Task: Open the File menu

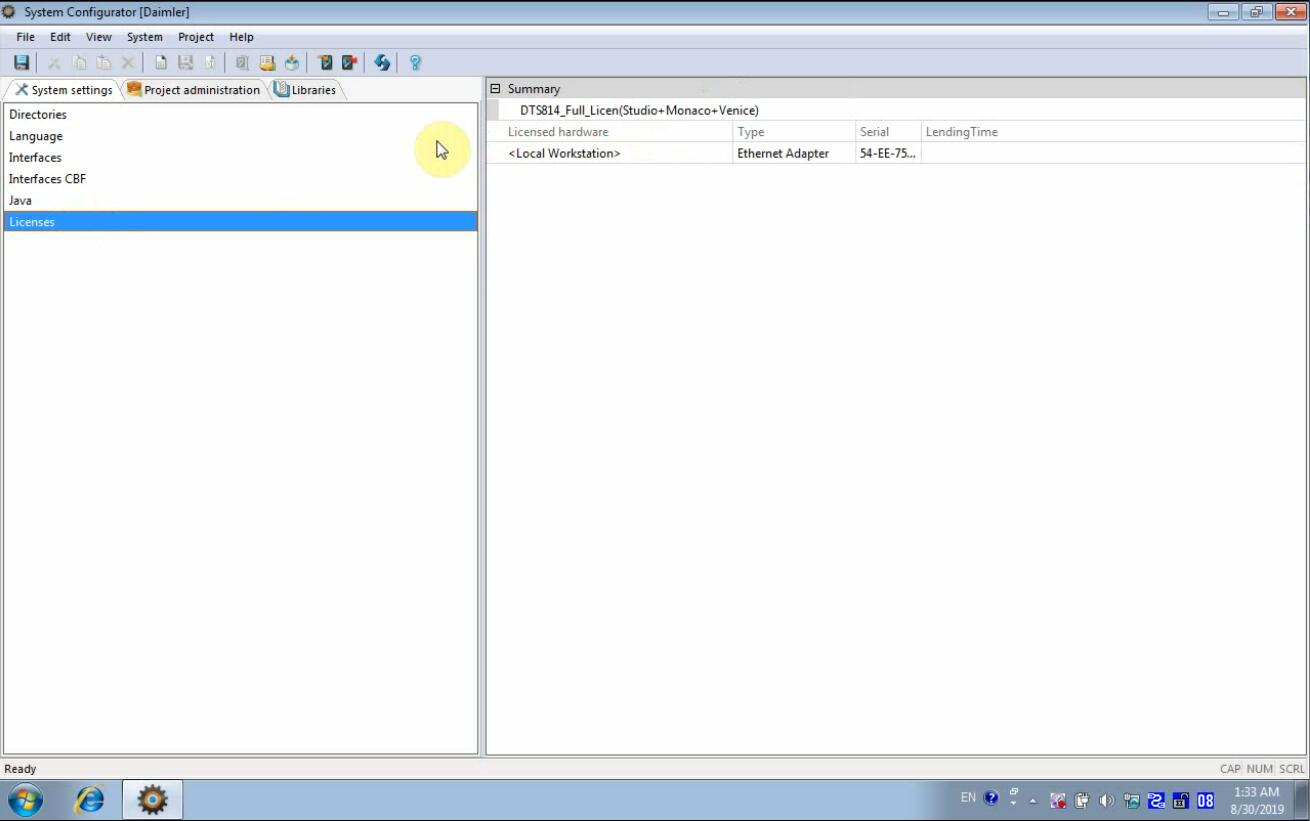Action: coord(25,37)
